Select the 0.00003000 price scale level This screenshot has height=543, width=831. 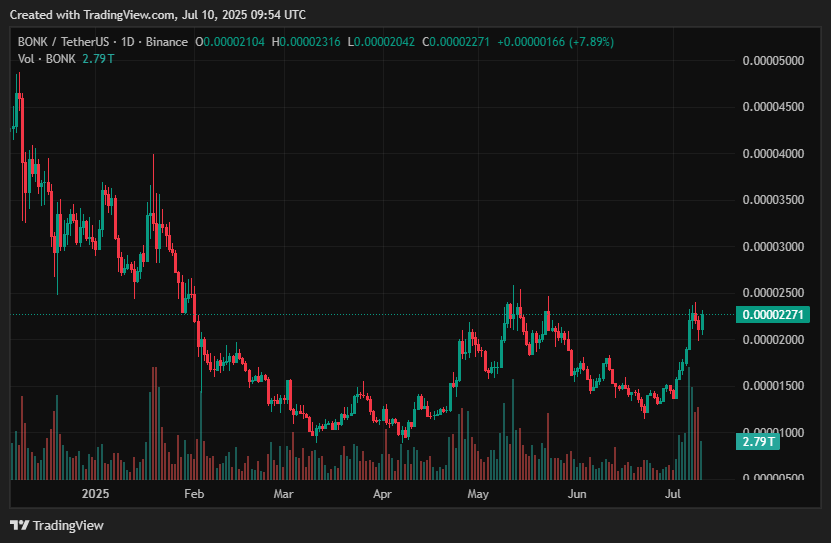tap(774, 247)
